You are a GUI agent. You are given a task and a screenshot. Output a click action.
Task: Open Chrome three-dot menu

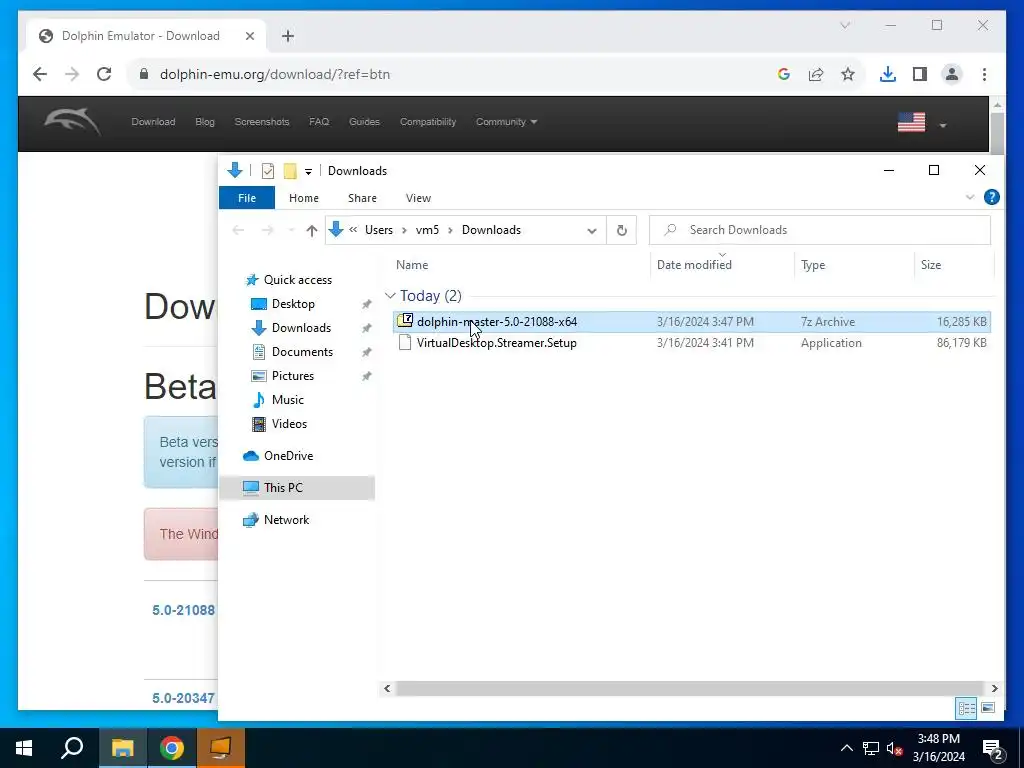(x=984, y=74)
